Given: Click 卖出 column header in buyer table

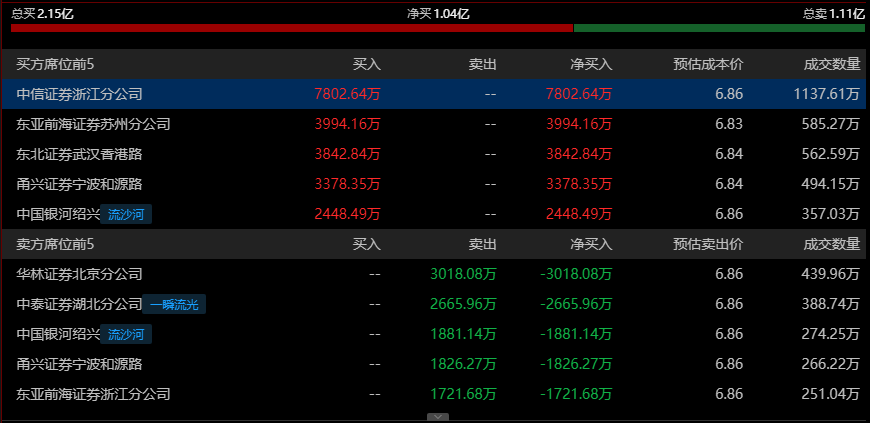Looking at the screenshot, I should coord(482,64).
